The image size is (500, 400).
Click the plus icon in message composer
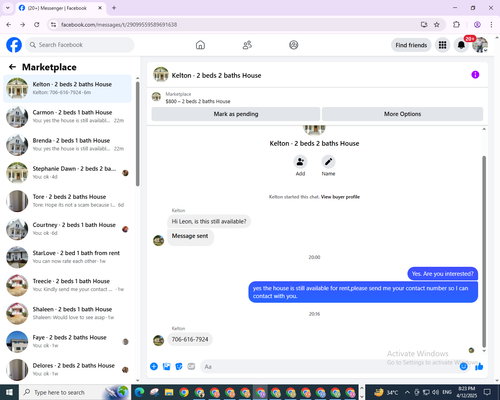click(154, 366)
